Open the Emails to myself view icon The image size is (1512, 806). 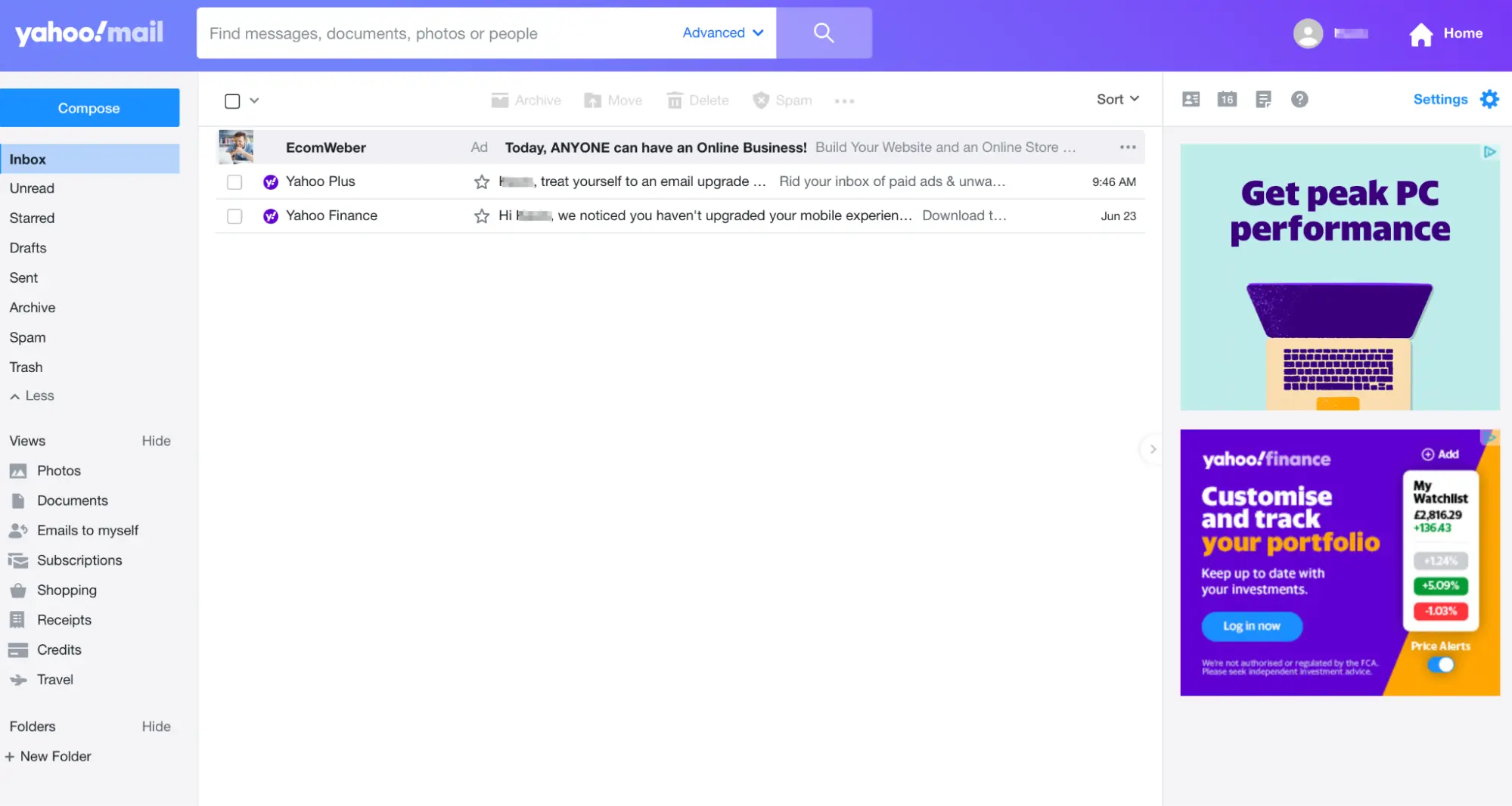18,530
